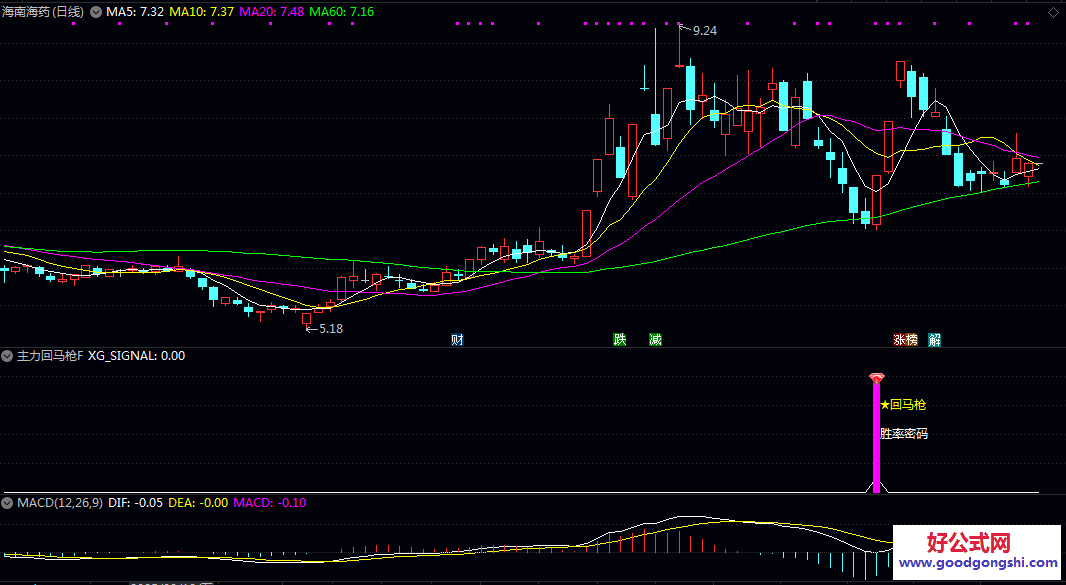Image resolution: width=1066 pixels, height=585 pixels.
Task: Click the 胜率密码 text label
Action: 904,434
